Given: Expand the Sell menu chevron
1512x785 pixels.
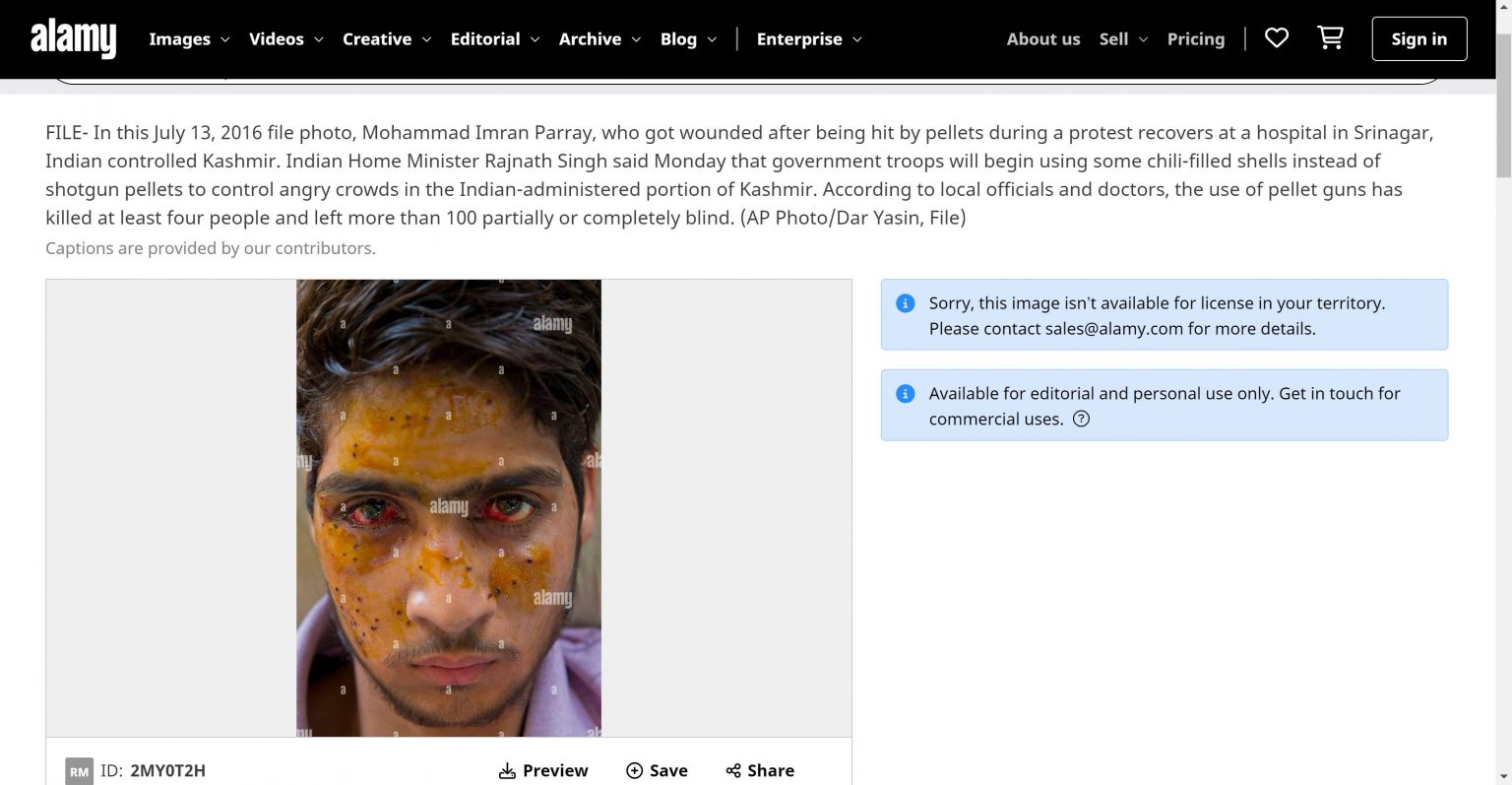Looking at the screenshot, I should [x=1143, y=39].
